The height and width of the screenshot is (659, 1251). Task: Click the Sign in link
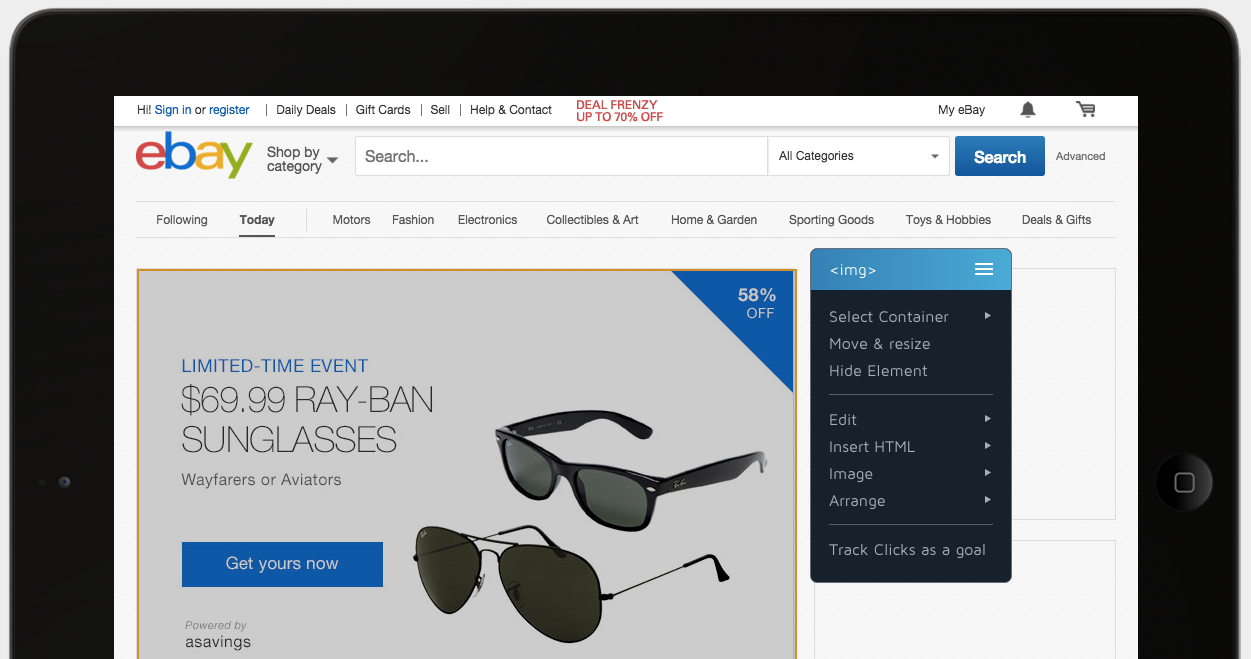[x=173, y=110]
